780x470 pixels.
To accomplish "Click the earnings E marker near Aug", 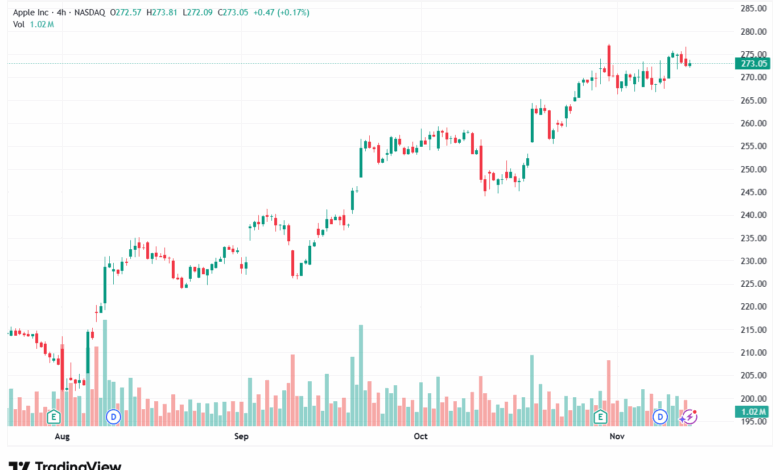I will pyautogui.click(x=54, y=415).
